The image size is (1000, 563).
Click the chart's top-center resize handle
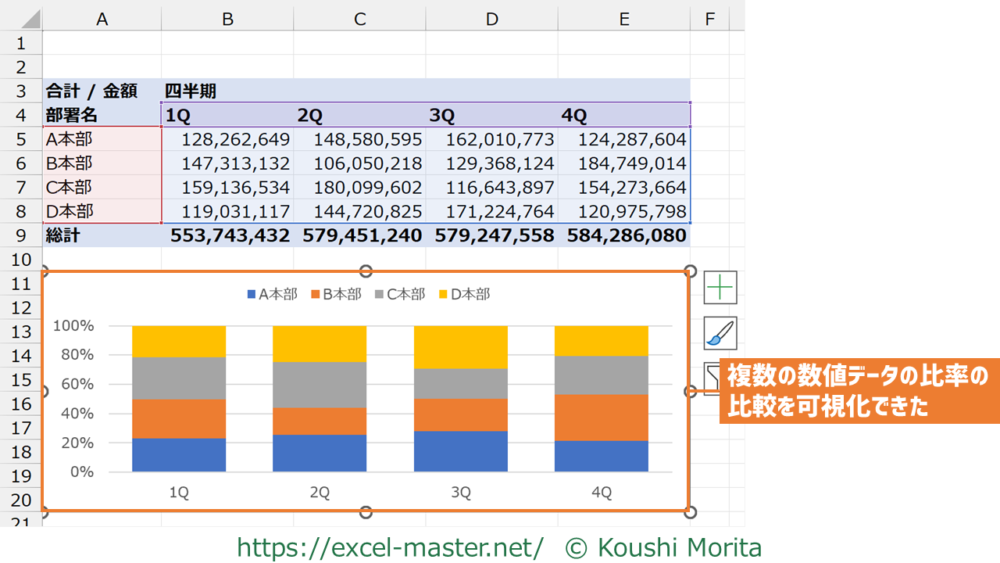coord(366,271)
